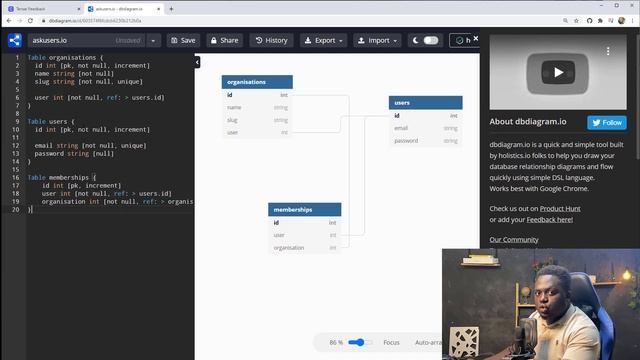640x360 pixels.
Task: Click code line 9 'Table users {'
Action: (51, 122)
